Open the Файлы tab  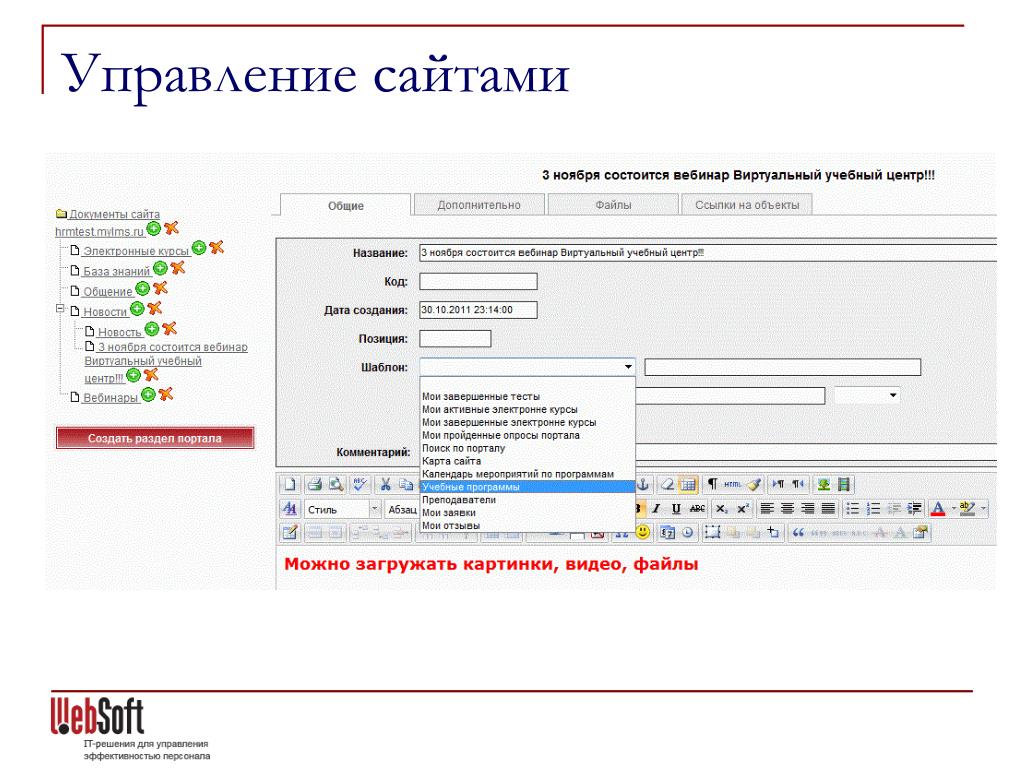coord(613,204)
